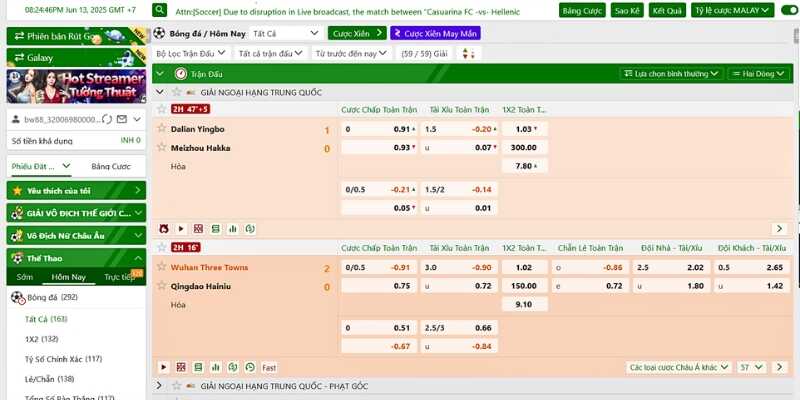The height and width of the screenshot is (400, 800).
Task: Click the statistics bar chart icon under Dalian match
Action: 231,228
